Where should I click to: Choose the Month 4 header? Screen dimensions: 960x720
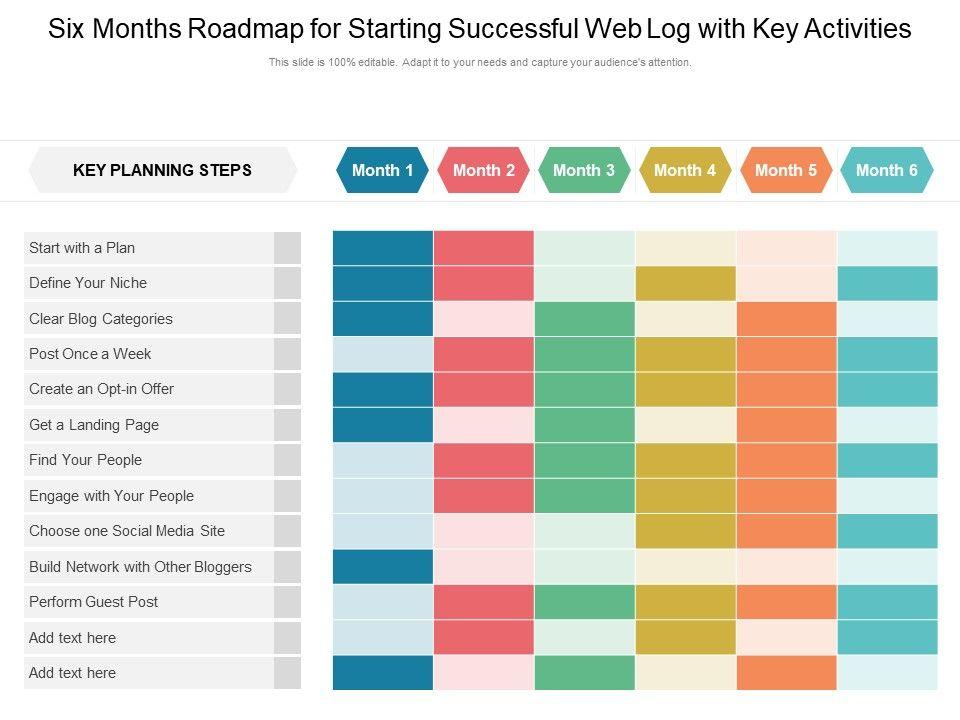685,170
